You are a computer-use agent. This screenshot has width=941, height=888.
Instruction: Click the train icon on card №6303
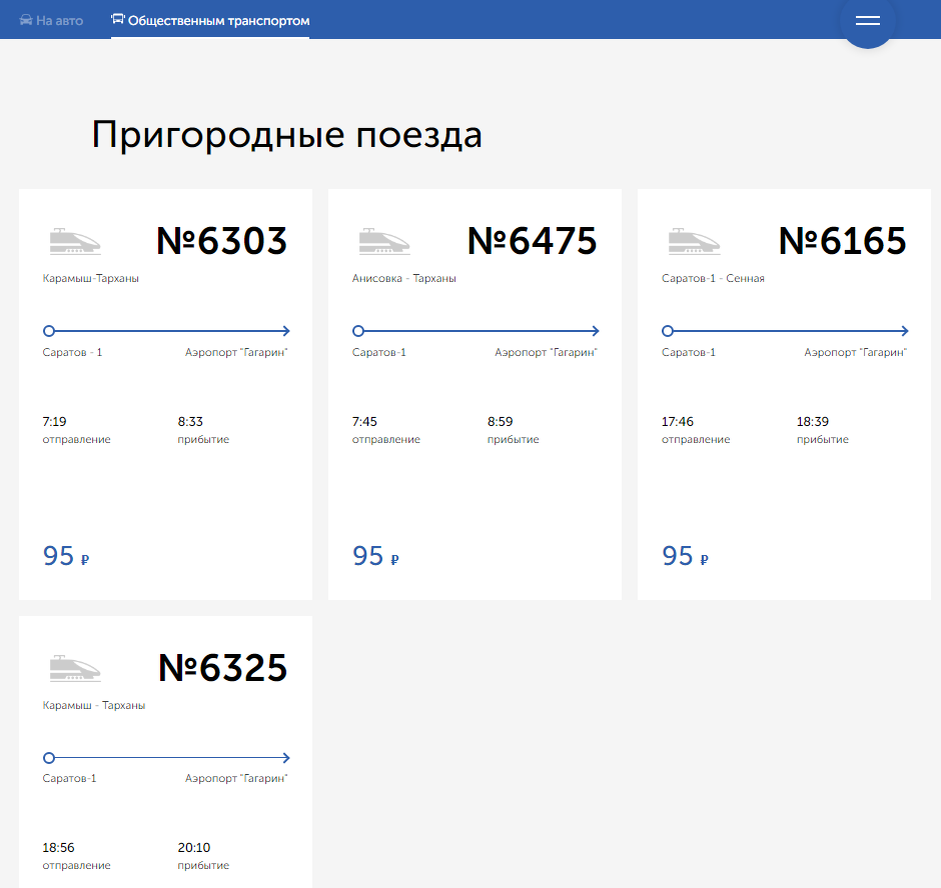click(75, 241)
